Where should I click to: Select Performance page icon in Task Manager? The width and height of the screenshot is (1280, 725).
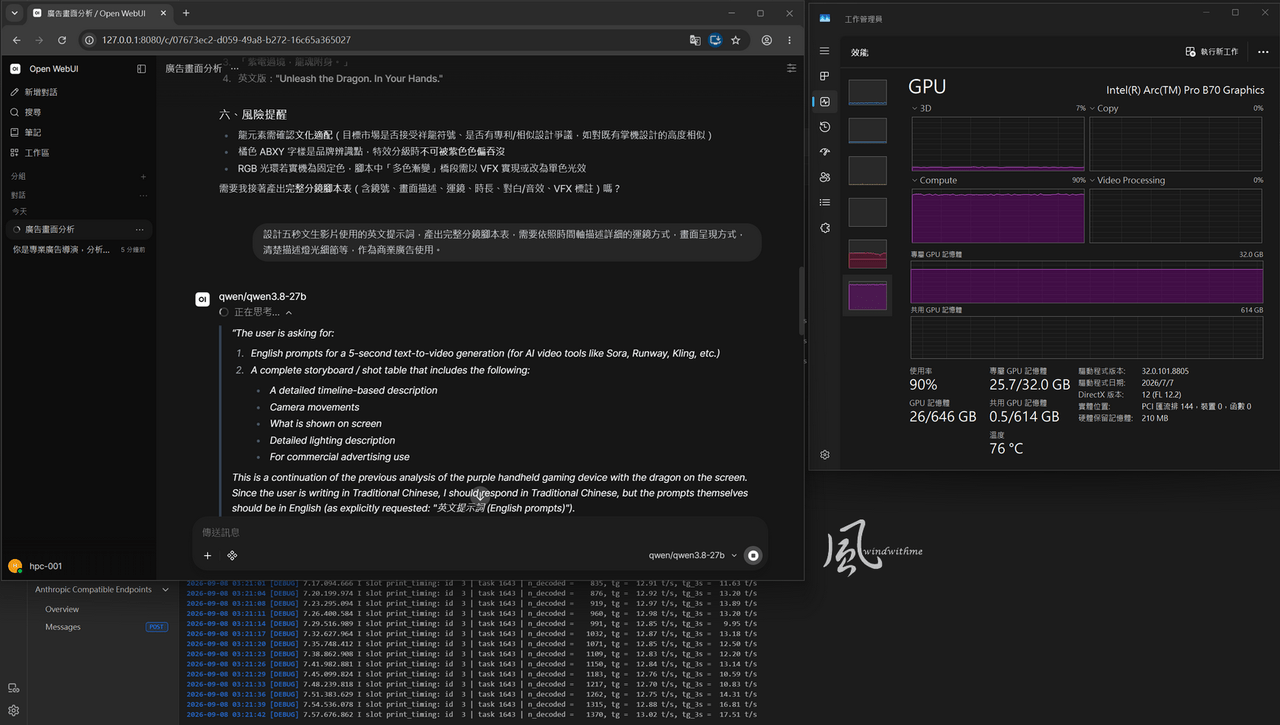[x=824, y=101]
